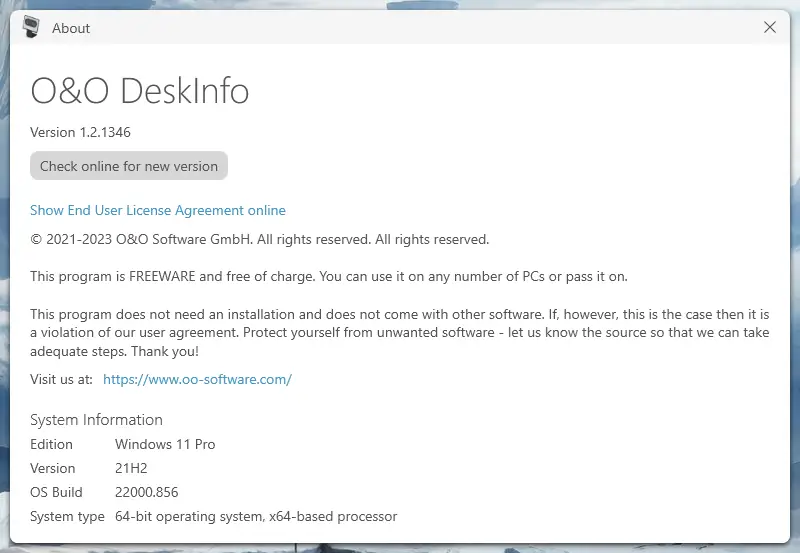800x553 pixels.
Task: Click the About title bar text
Action: pyautogui.click(x=71, y=28)
